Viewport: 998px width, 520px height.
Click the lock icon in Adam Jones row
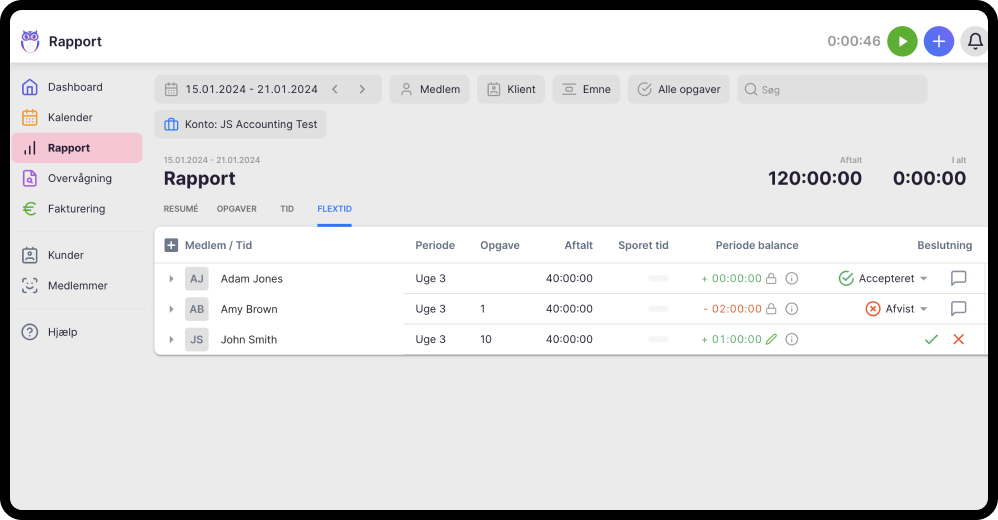[771, 278]
